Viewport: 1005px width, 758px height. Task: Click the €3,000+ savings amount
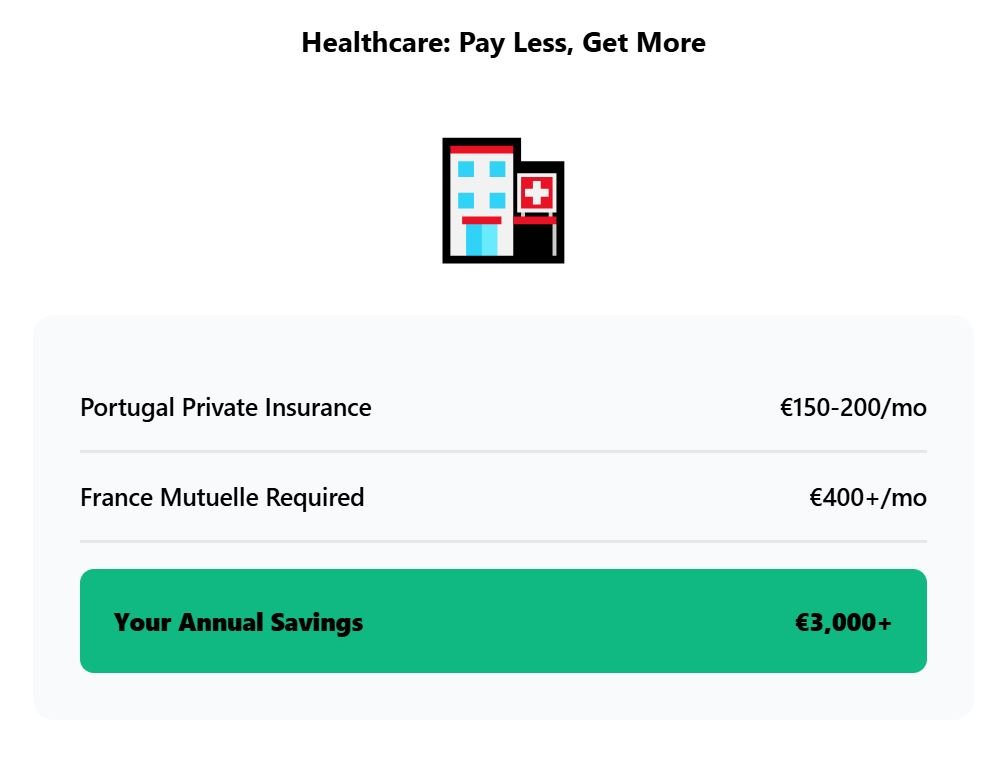843,622
